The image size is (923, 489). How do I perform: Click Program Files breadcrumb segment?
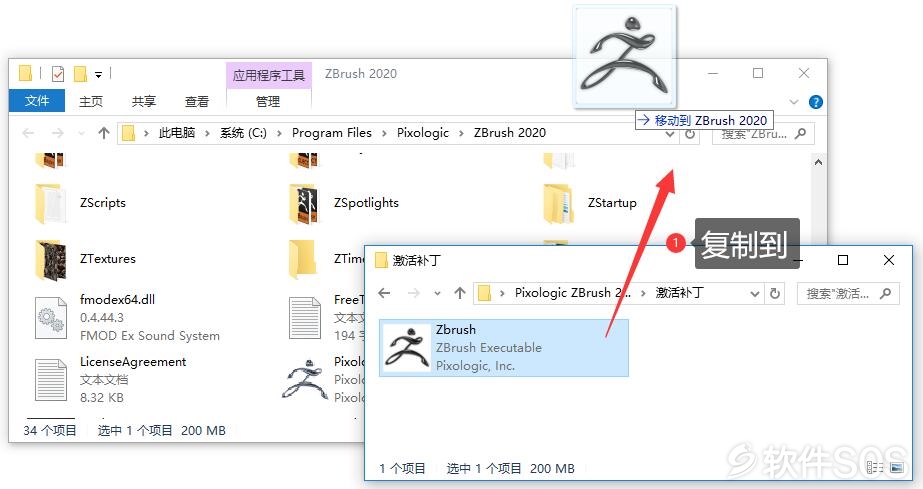(331, 133)
